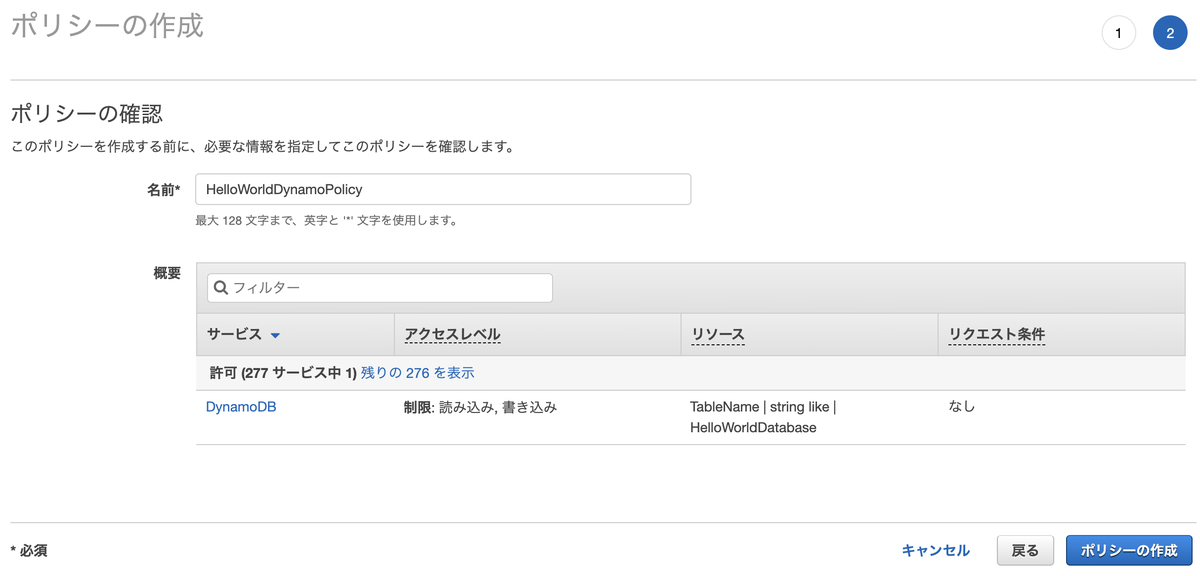Open the DynamoDB service link

[240, 407]
